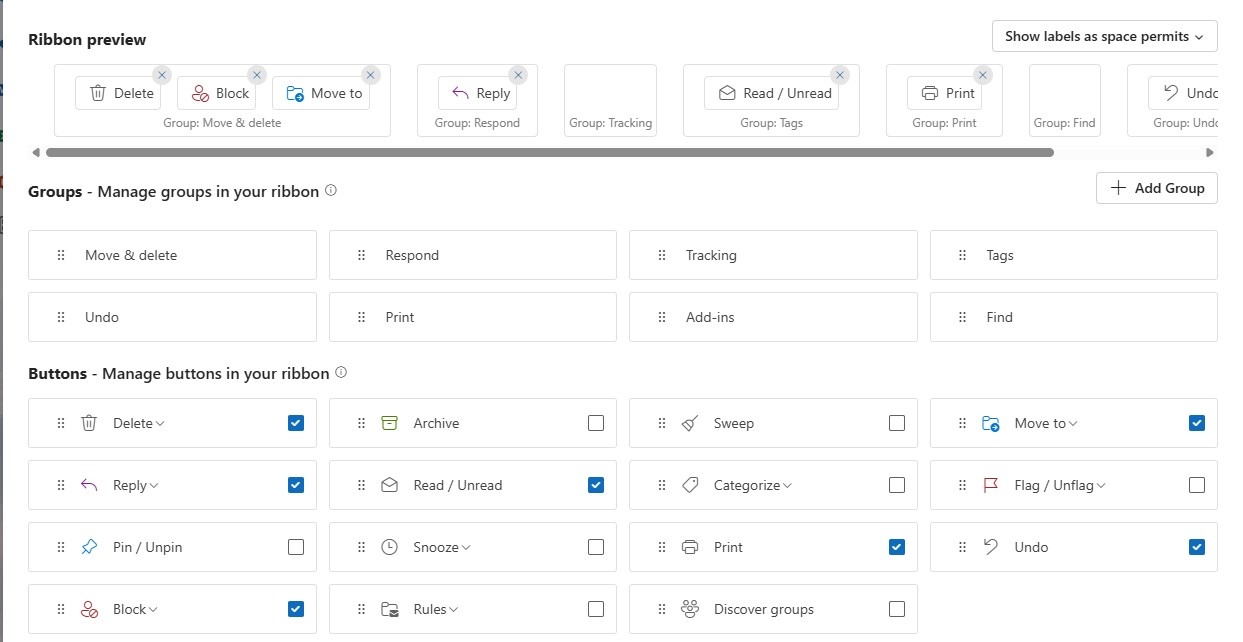Click the Add Group button
This screenshot has width=1243, height=642.
[1156, 188]
